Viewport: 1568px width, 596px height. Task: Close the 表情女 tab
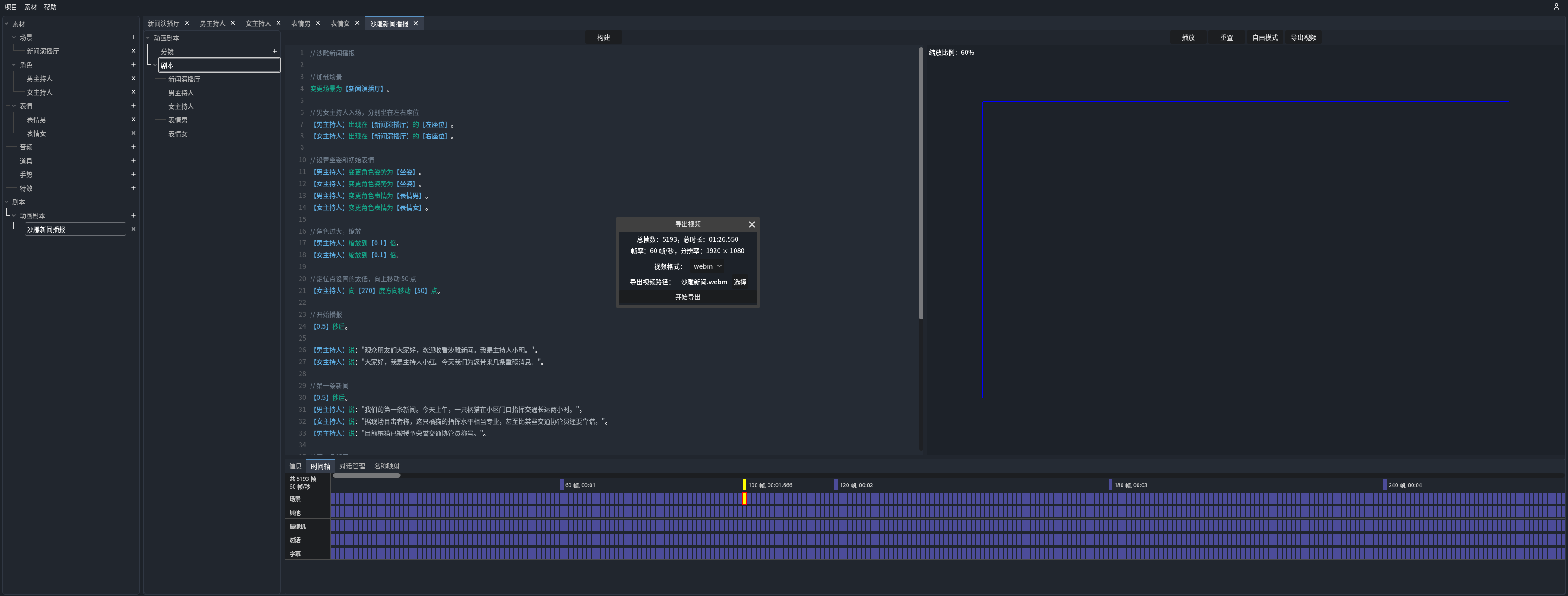tap(357, 23)
